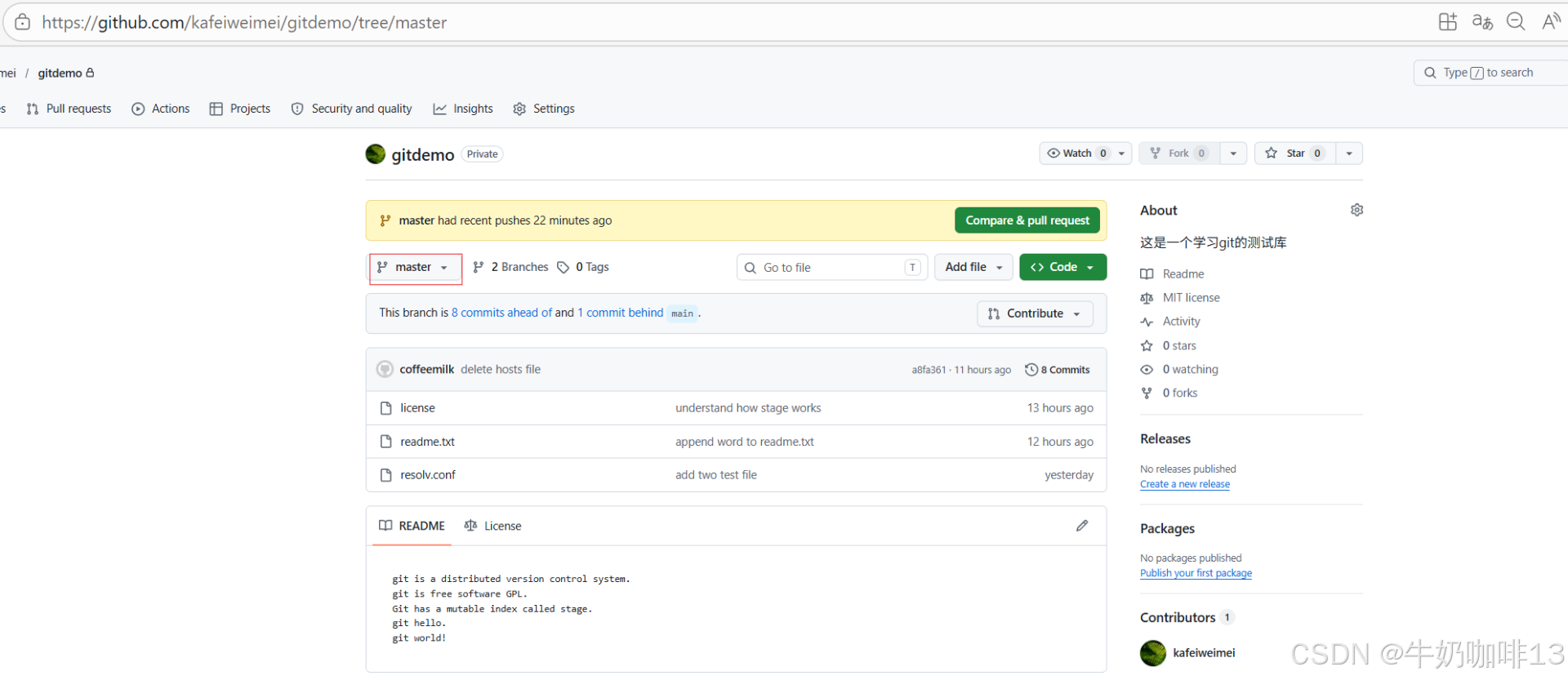The image size is (1568, 680).
Task: Click Compare & pull request button
Action: click(1027, 221)
